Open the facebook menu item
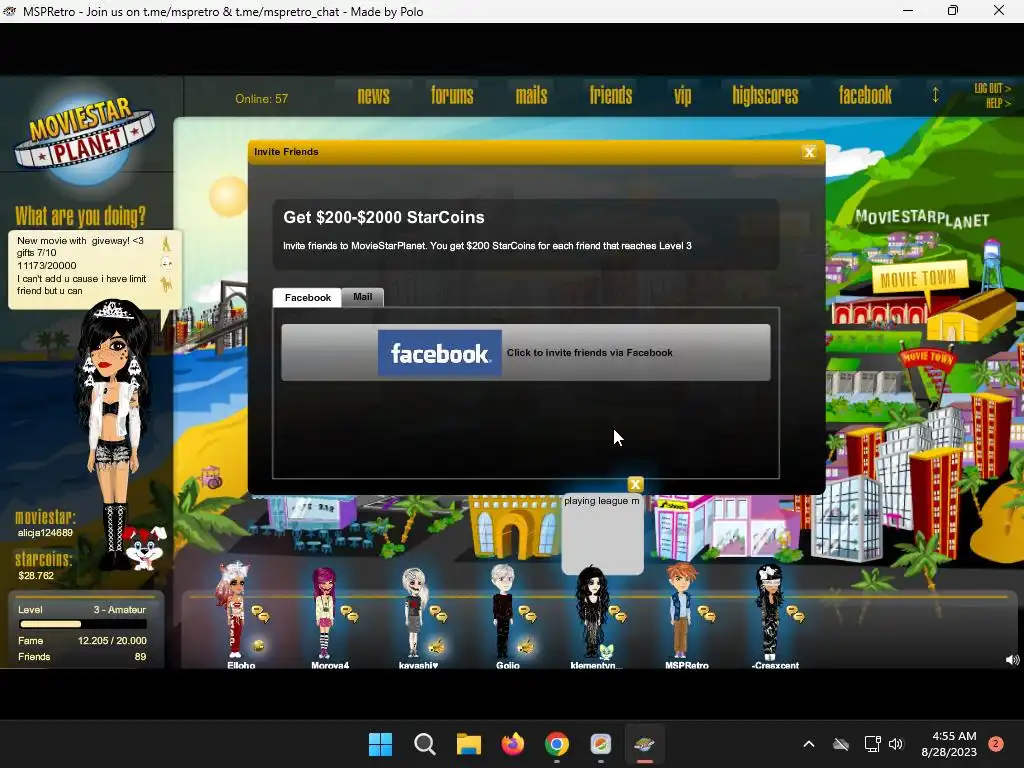1024x768 pixels. click(865, 96)
